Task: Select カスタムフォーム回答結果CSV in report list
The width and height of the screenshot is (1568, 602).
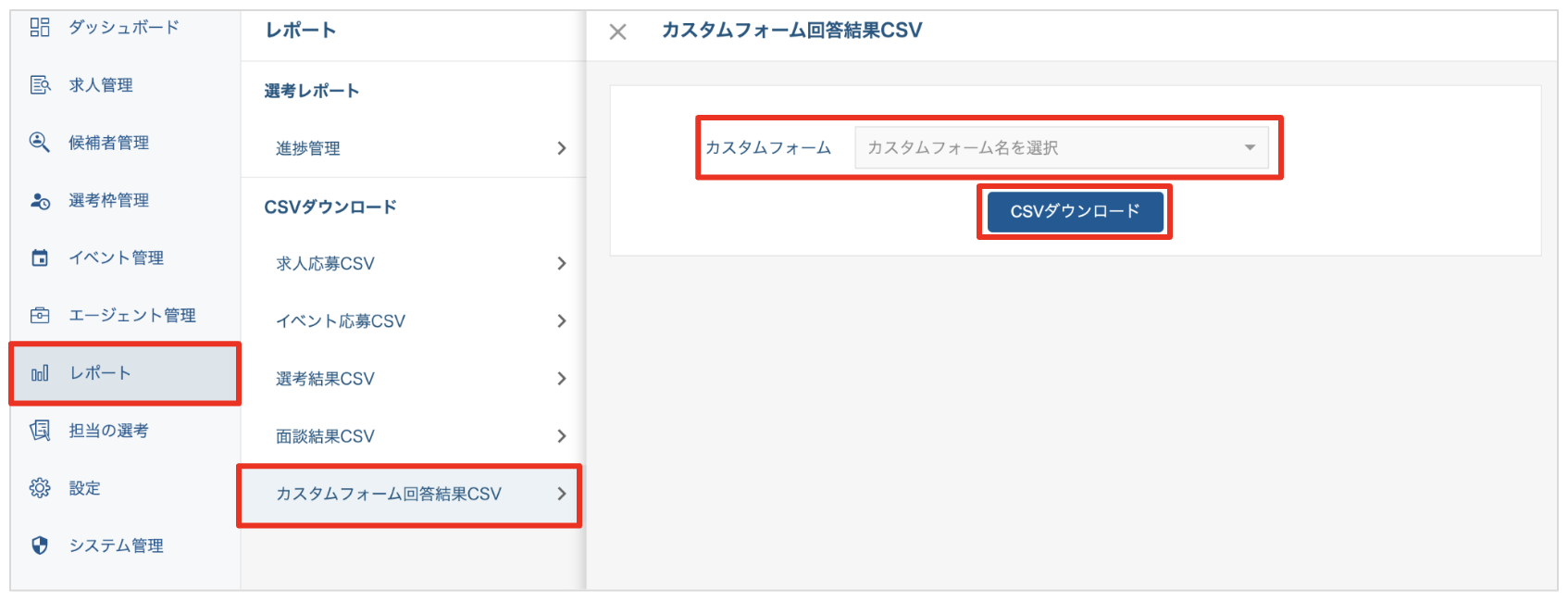Action: click(x=389, y=495)
